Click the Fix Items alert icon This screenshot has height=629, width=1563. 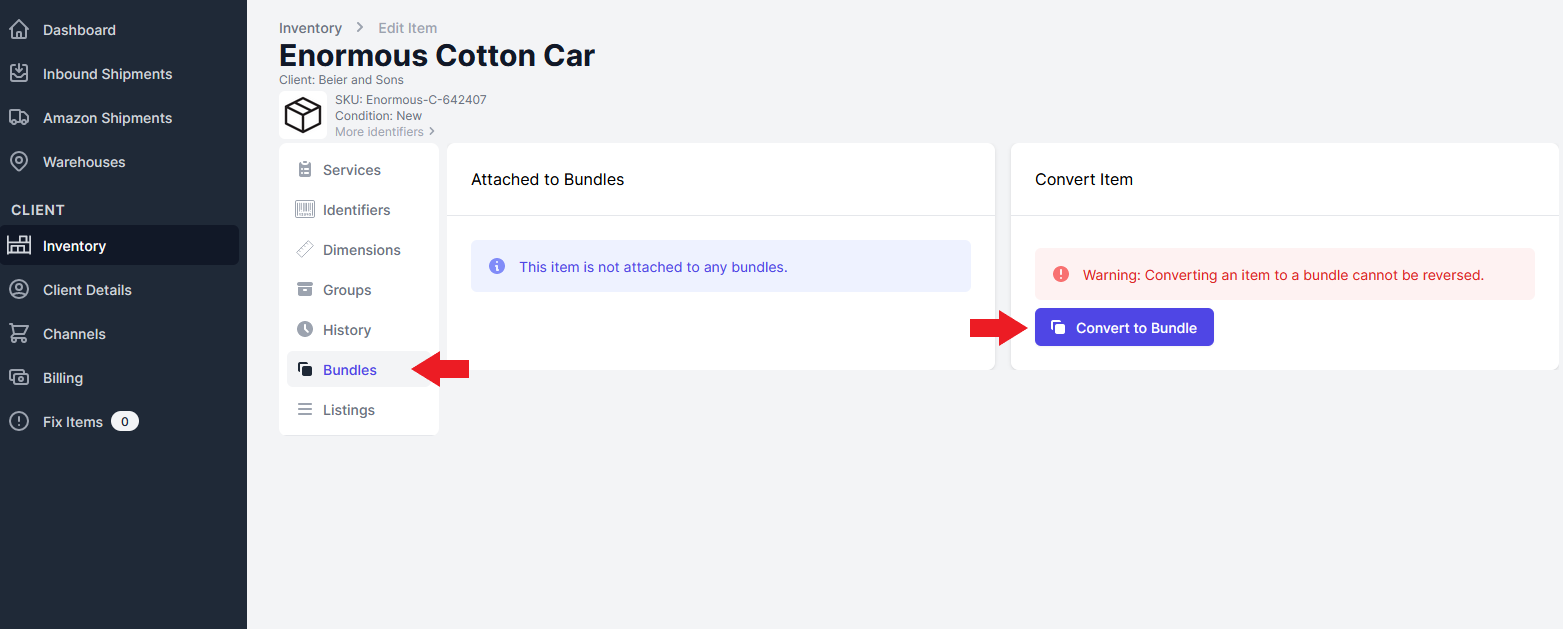(x=19, y=422)
